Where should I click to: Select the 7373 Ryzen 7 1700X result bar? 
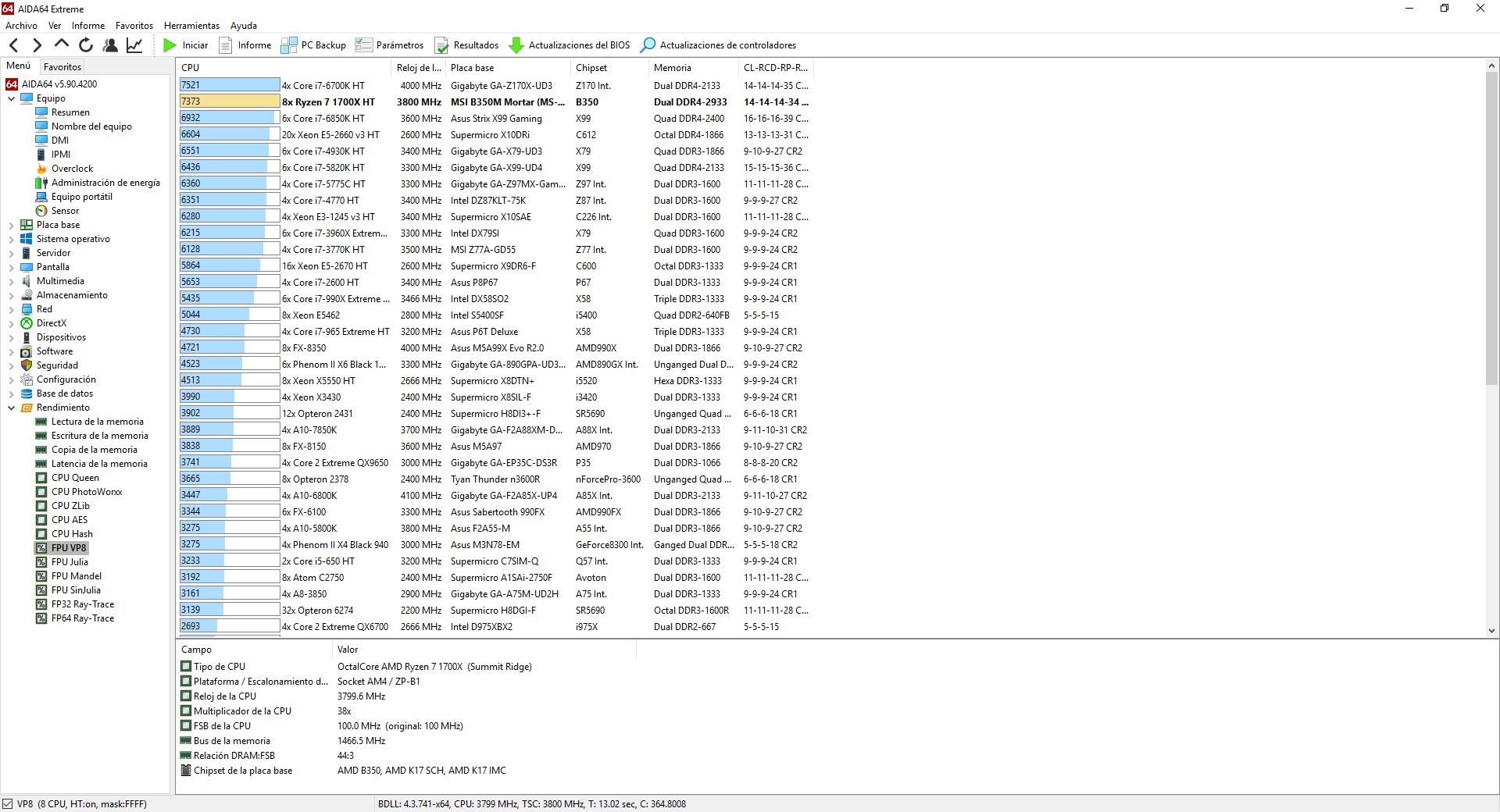[x=230, y=101]
